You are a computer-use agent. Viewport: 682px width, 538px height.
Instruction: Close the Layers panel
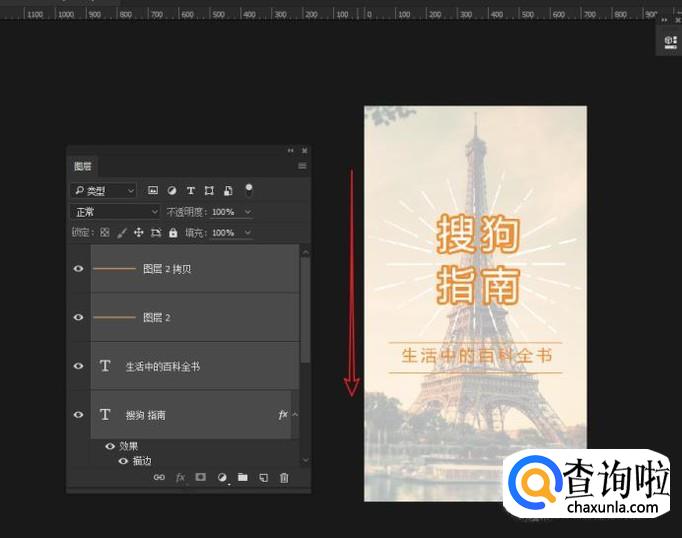[x=304, y=150]
